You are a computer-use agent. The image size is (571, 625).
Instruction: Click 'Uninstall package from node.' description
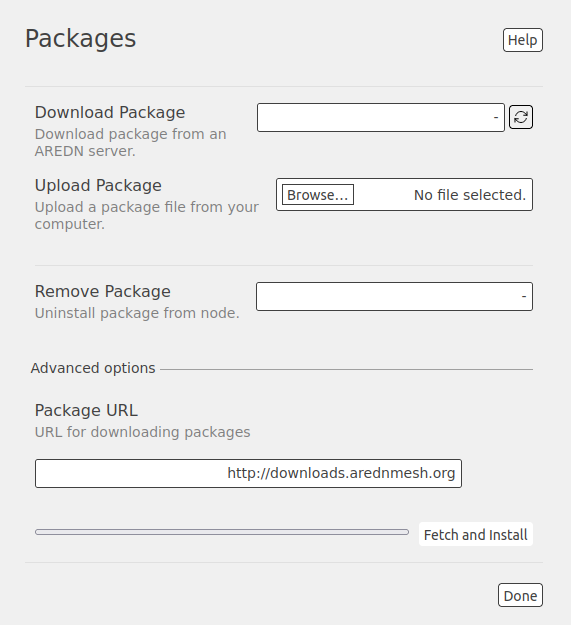137,313
